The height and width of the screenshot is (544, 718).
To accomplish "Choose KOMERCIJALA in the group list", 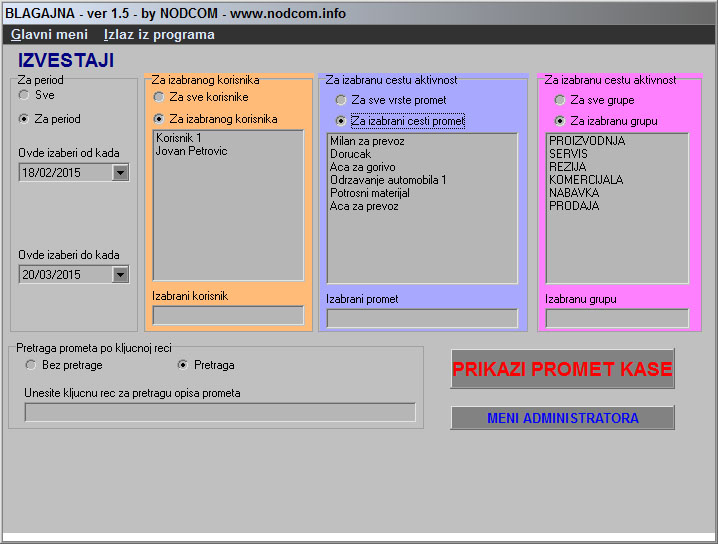I will 617,180.
